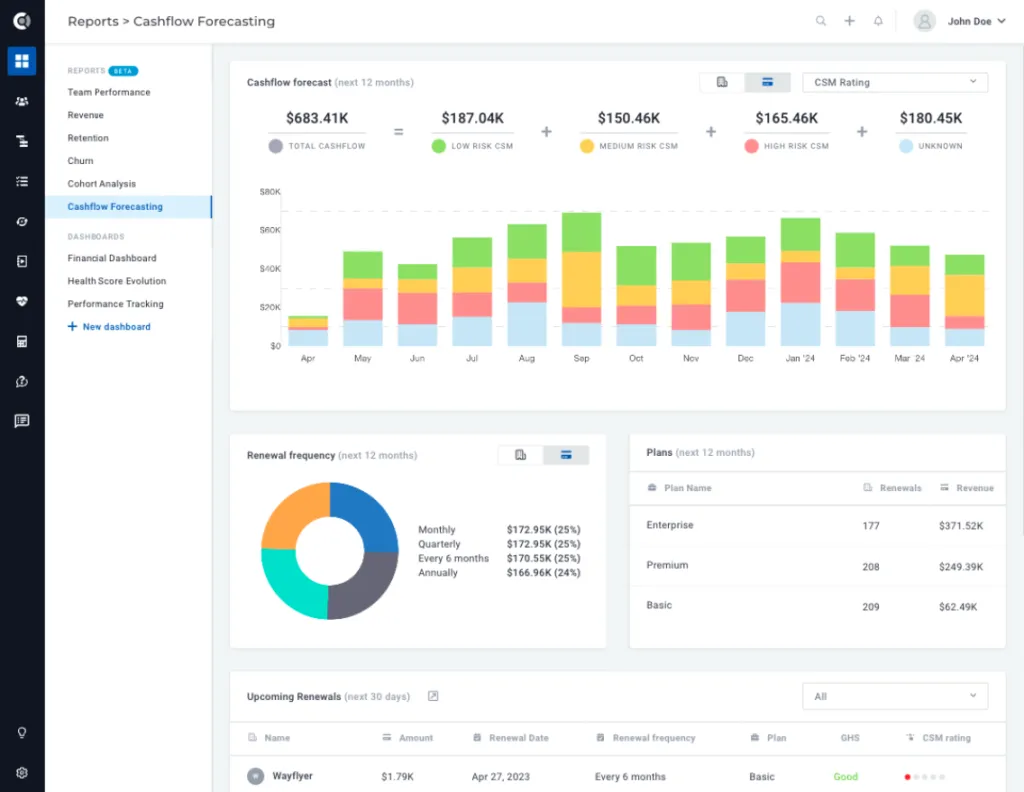The width and height of the screenshot is (1024, 792).
Task: Select the Cohort Analysis report
Action: click(x=102, y=183)
